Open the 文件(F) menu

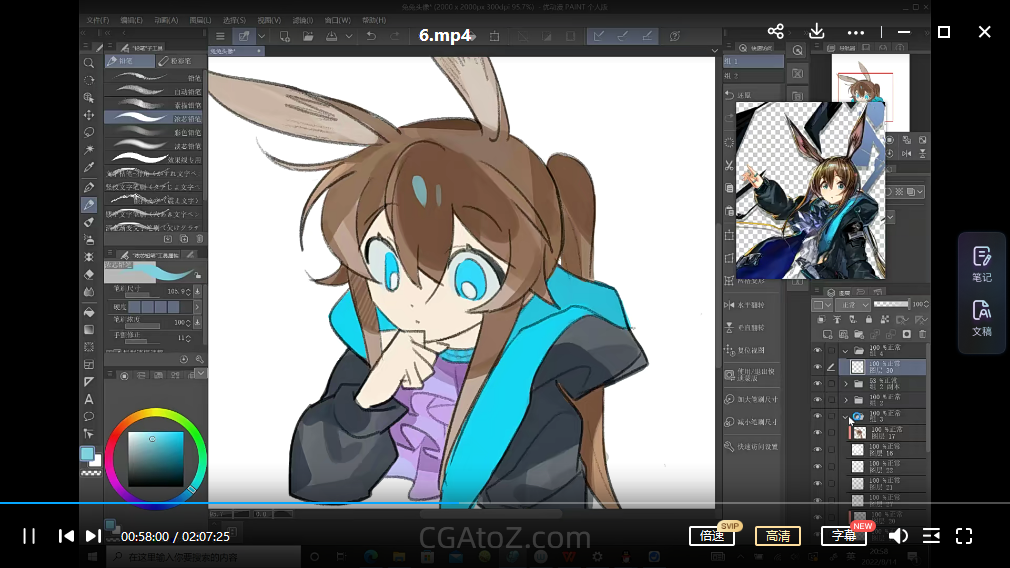[x=97, y=20]
